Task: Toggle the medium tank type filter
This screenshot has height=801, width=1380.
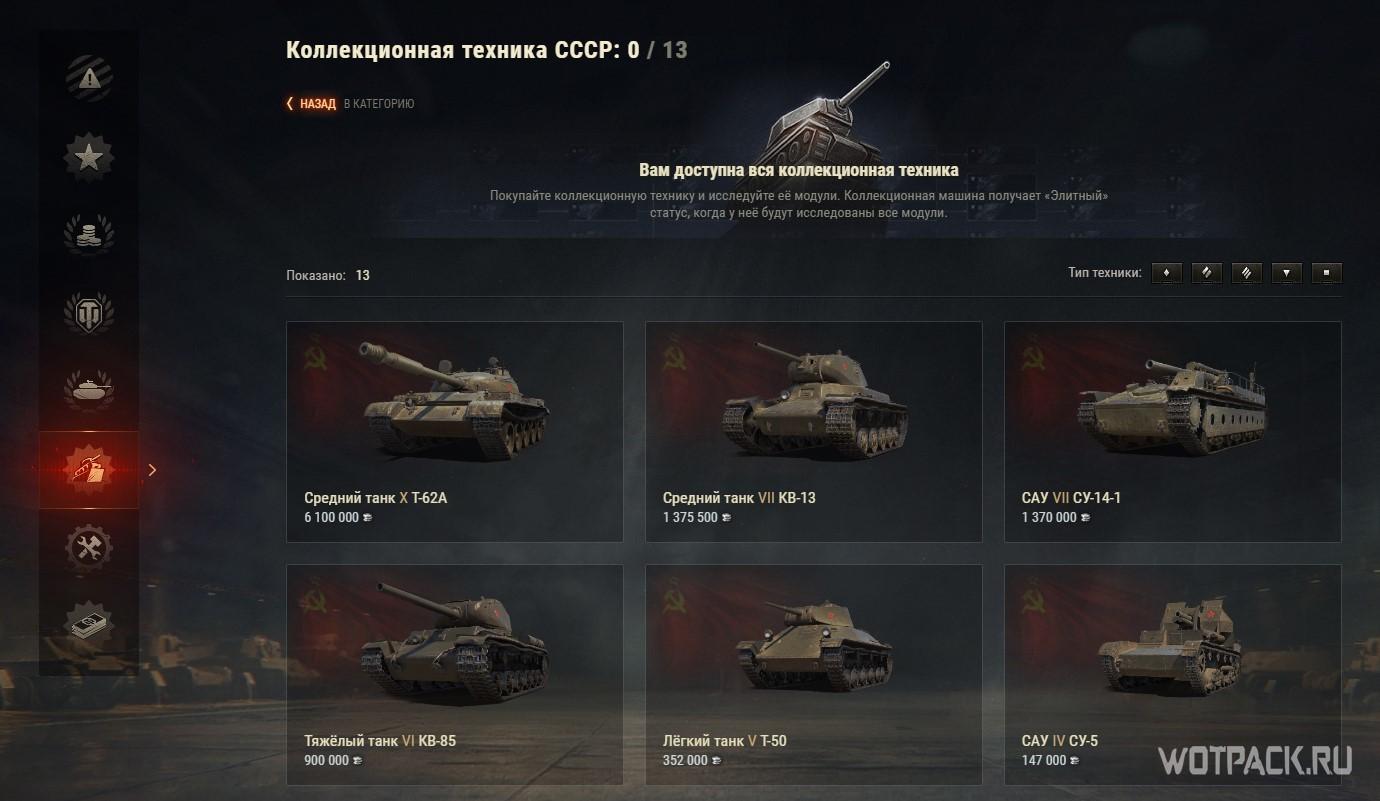Action: point(1207,273)
